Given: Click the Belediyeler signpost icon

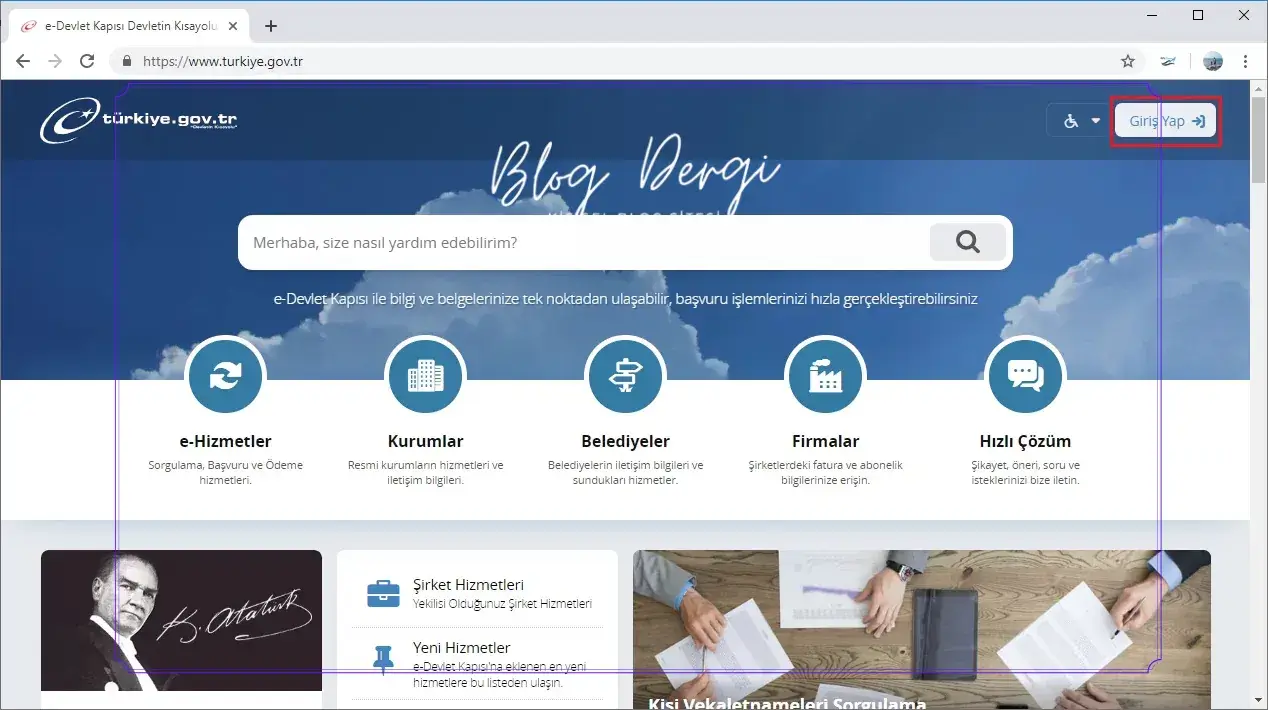Looking at the screenshot, I should coord(625,375).
